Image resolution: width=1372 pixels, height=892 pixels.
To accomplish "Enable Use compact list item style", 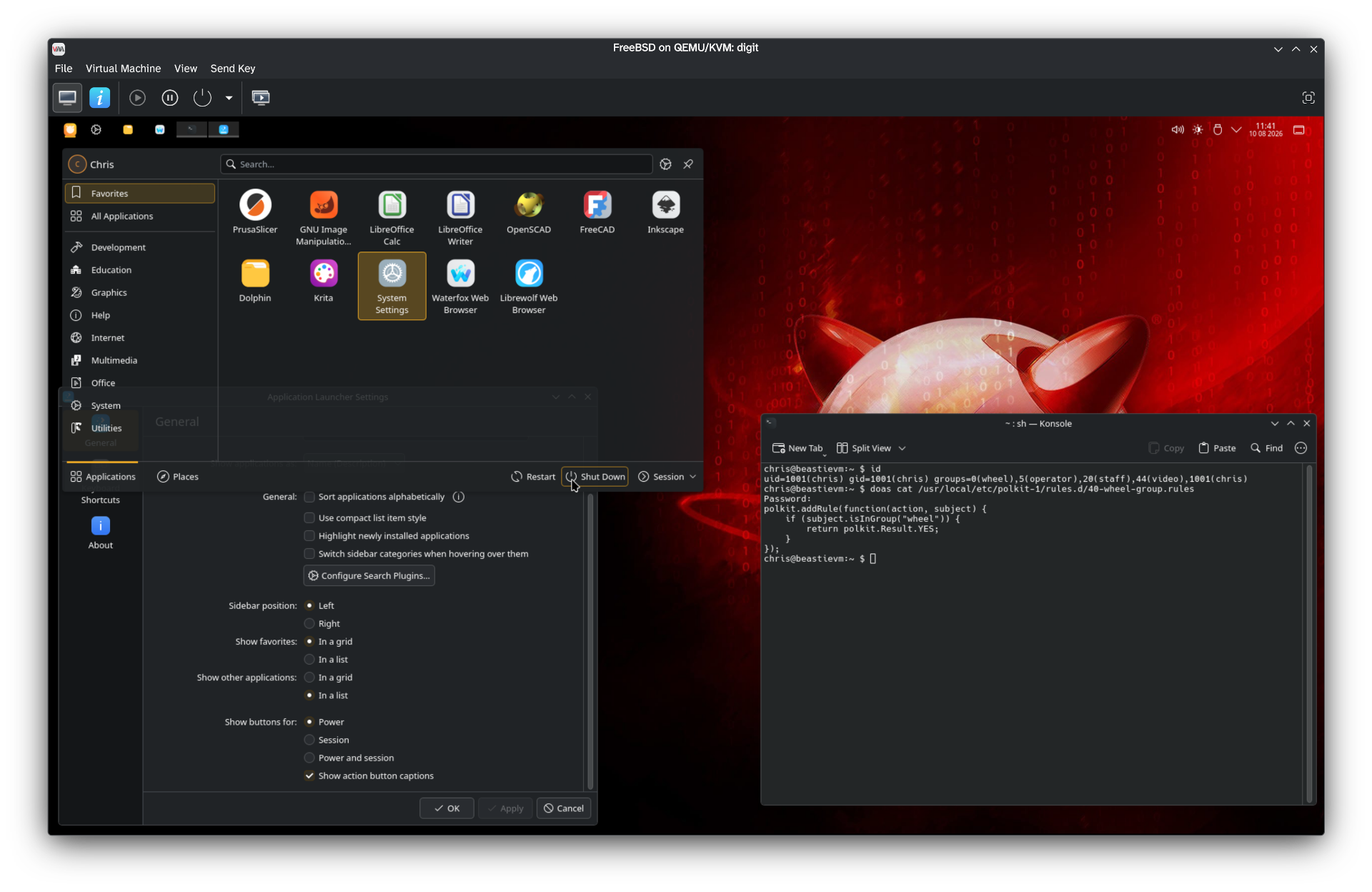I will (309, 517).
